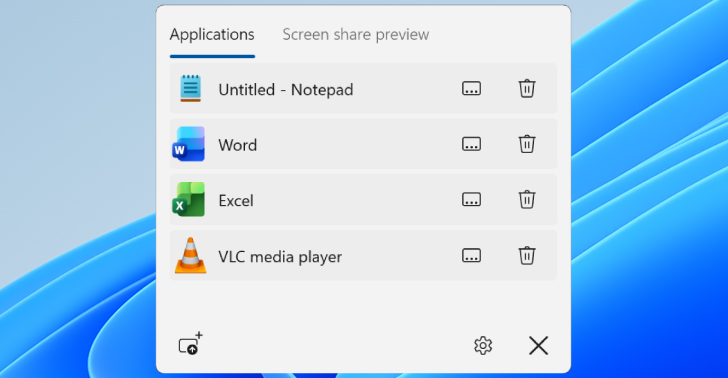Open settings with the gear icon
Screen dimensions: 728x378
pos(483,345)
